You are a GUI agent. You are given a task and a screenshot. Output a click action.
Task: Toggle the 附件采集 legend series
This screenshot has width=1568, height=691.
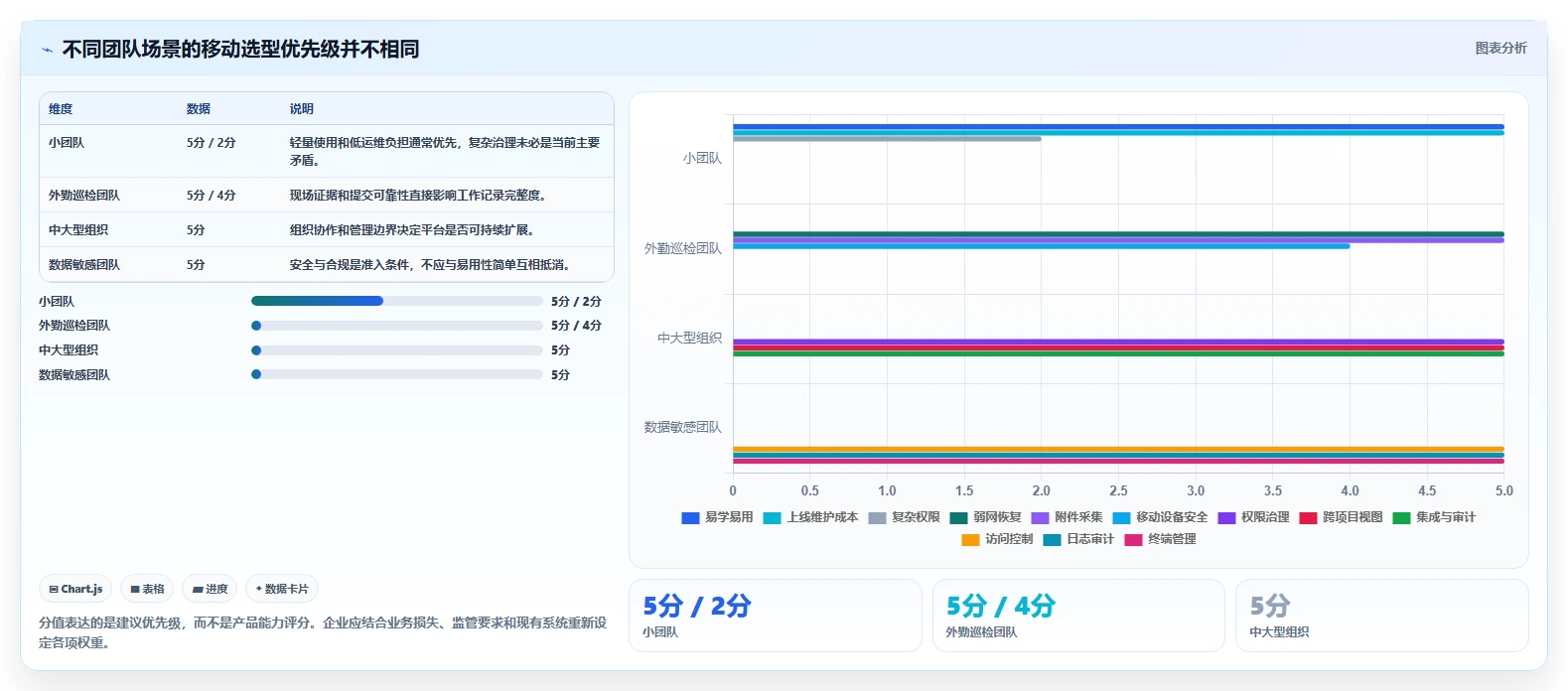[x=1067, y=517]
